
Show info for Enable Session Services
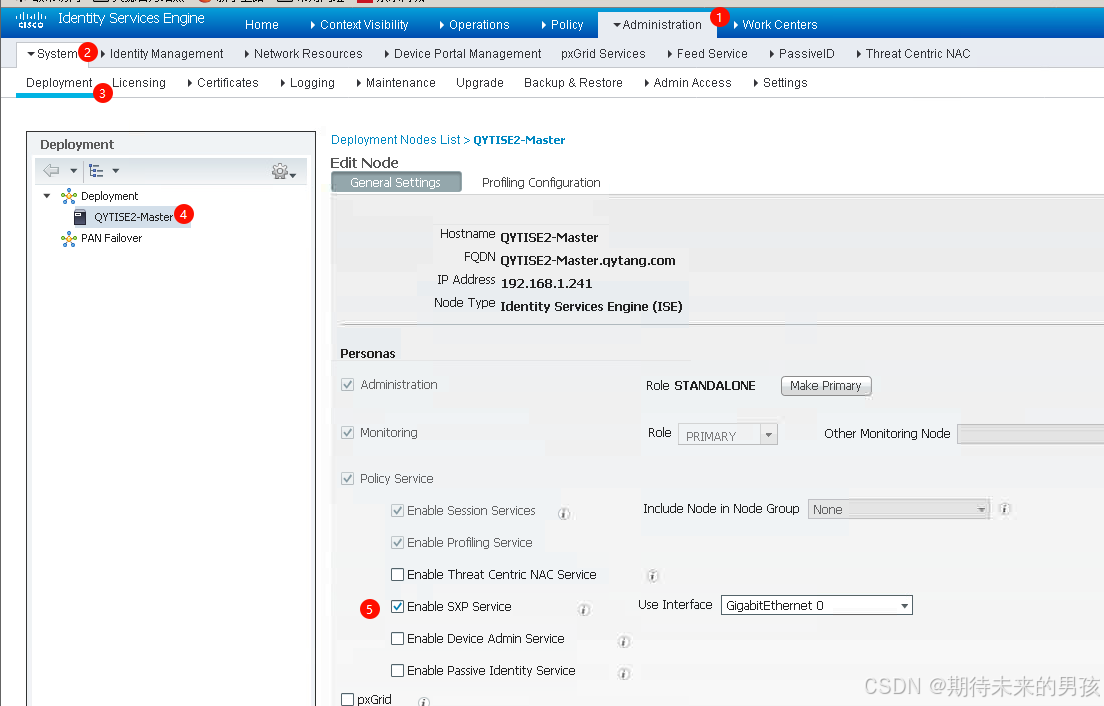coord(563,513)
